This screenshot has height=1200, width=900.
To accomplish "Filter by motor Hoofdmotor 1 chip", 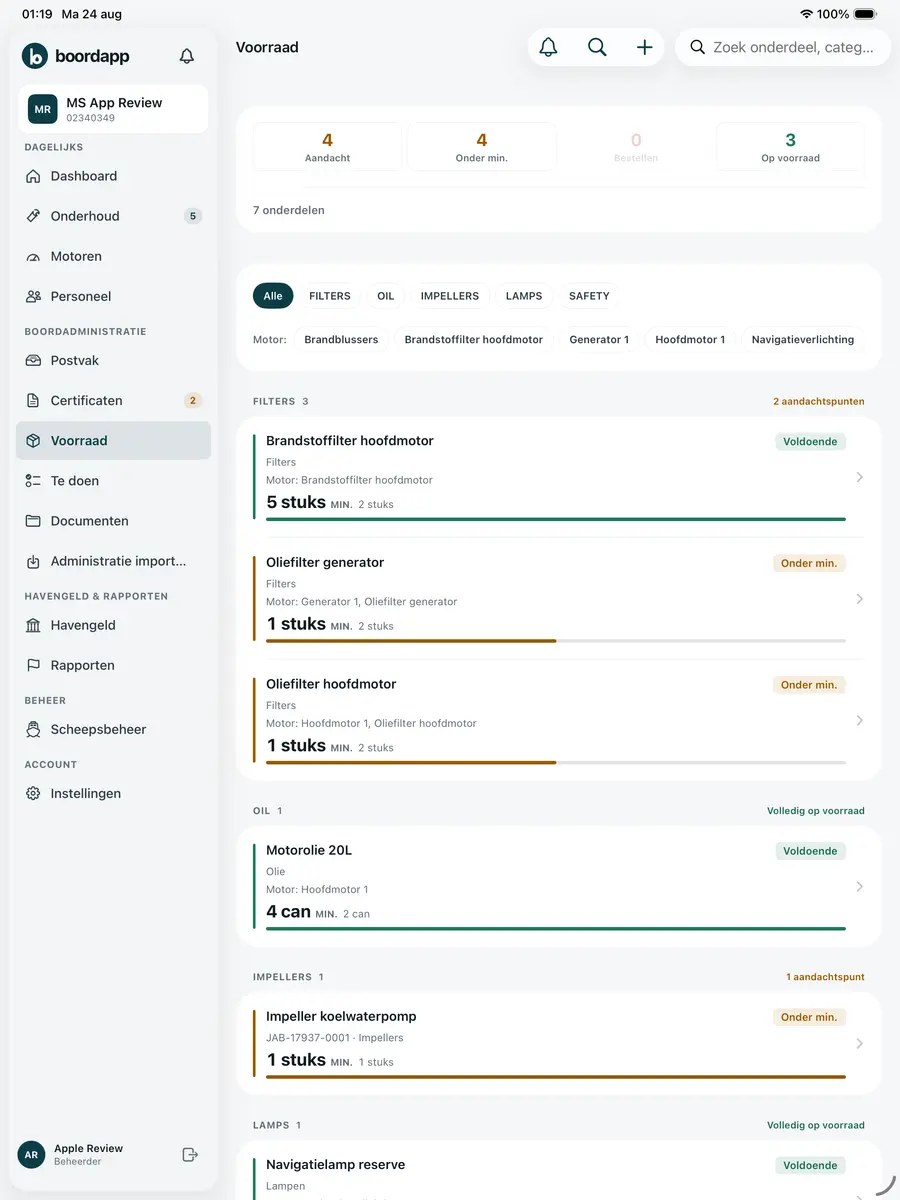I will (x=690, y=339).
